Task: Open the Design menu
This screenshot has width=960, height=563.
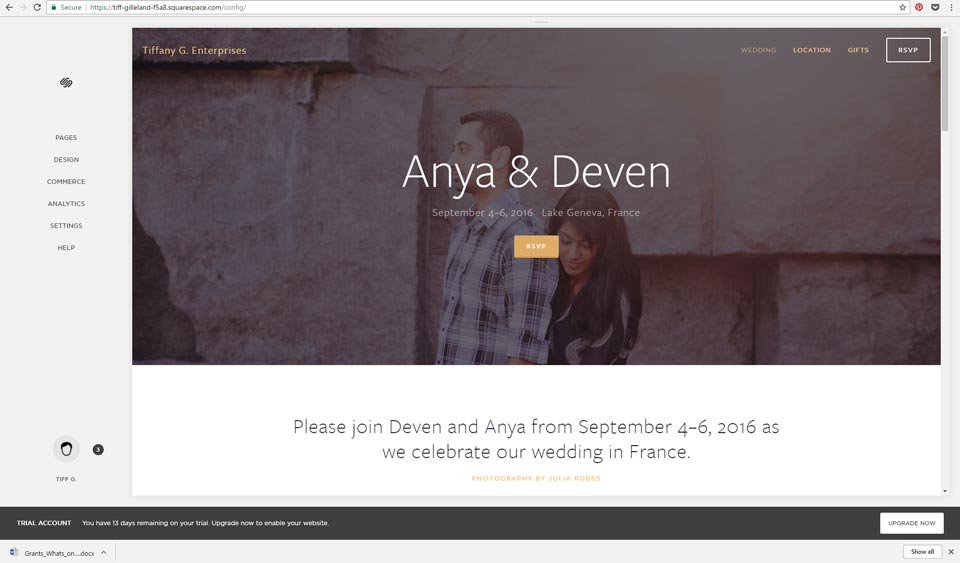Action: pyautogui.click(x=66, y=160)
